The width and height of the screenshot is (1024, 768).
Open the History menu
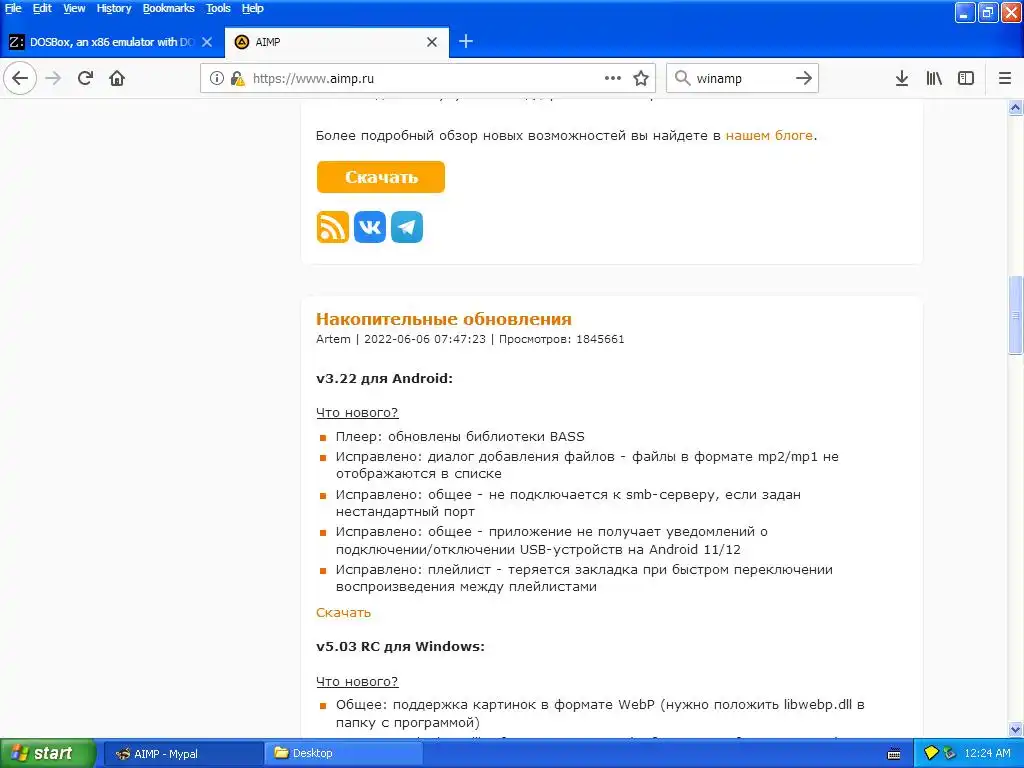click(114, 8)
